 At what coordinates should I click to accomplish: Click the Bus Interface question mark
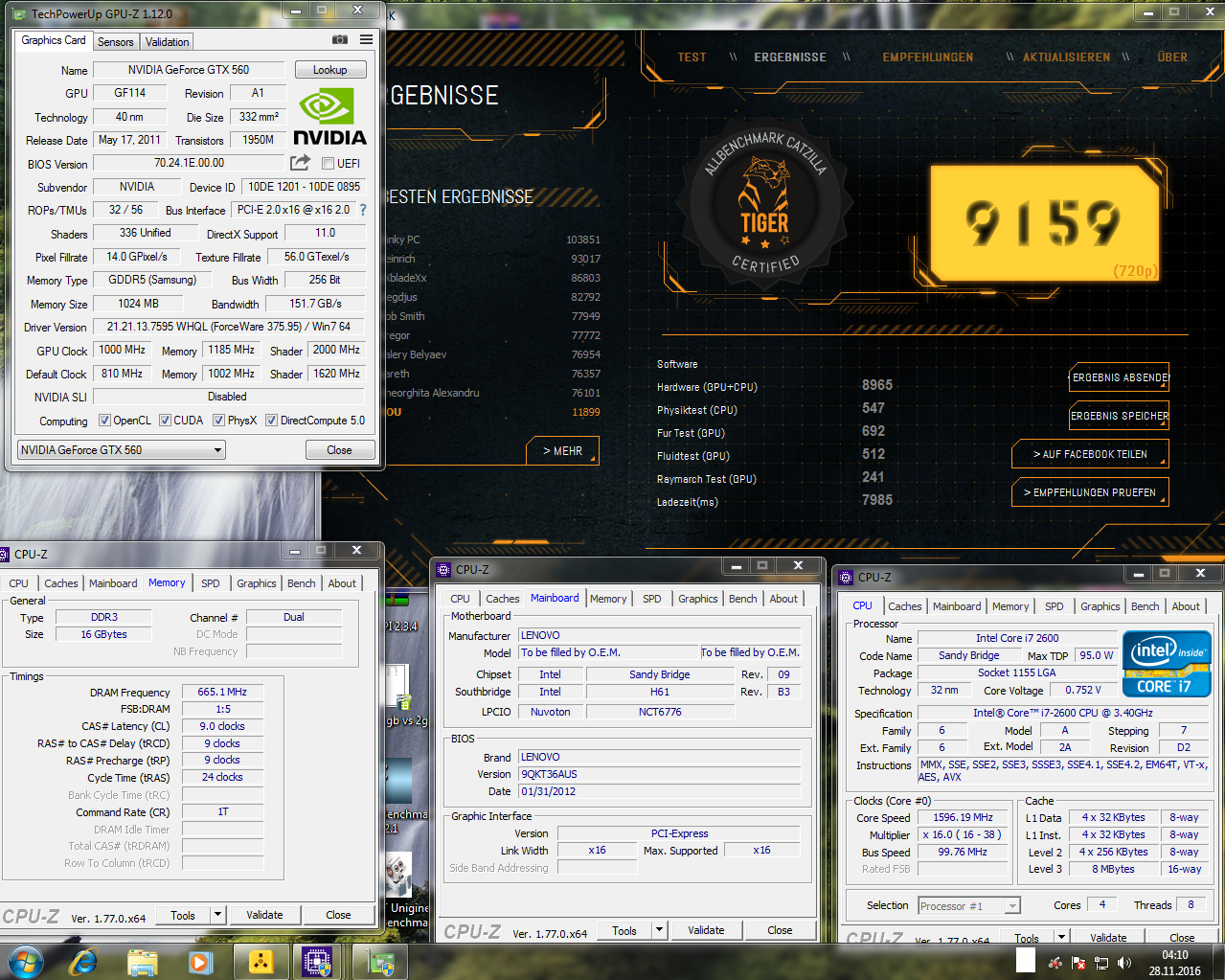(x=363, y=210)
